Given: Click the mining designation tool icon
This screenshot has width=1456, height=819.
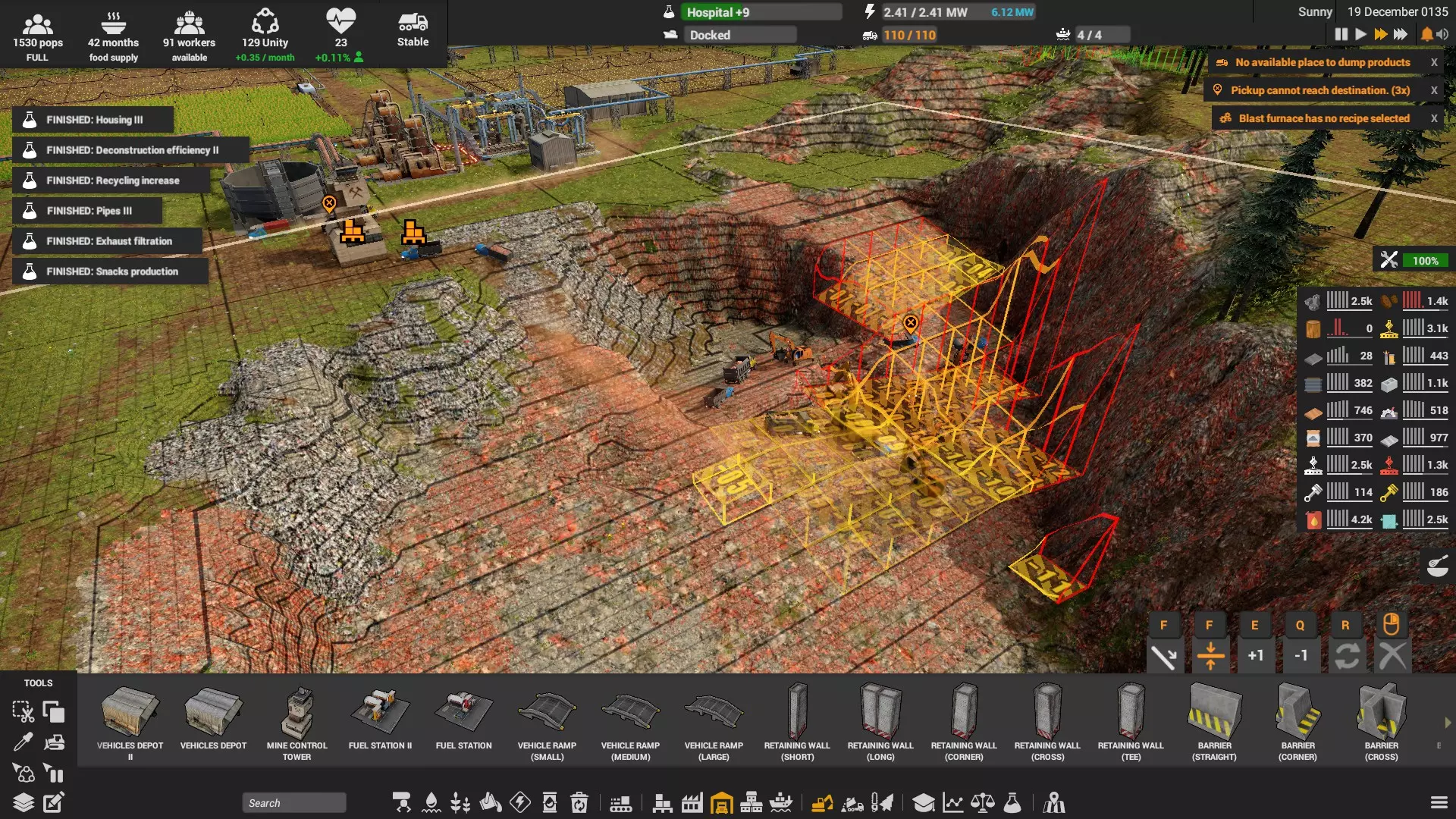Looking at the screenshot, I should click(x=821, y=802).
